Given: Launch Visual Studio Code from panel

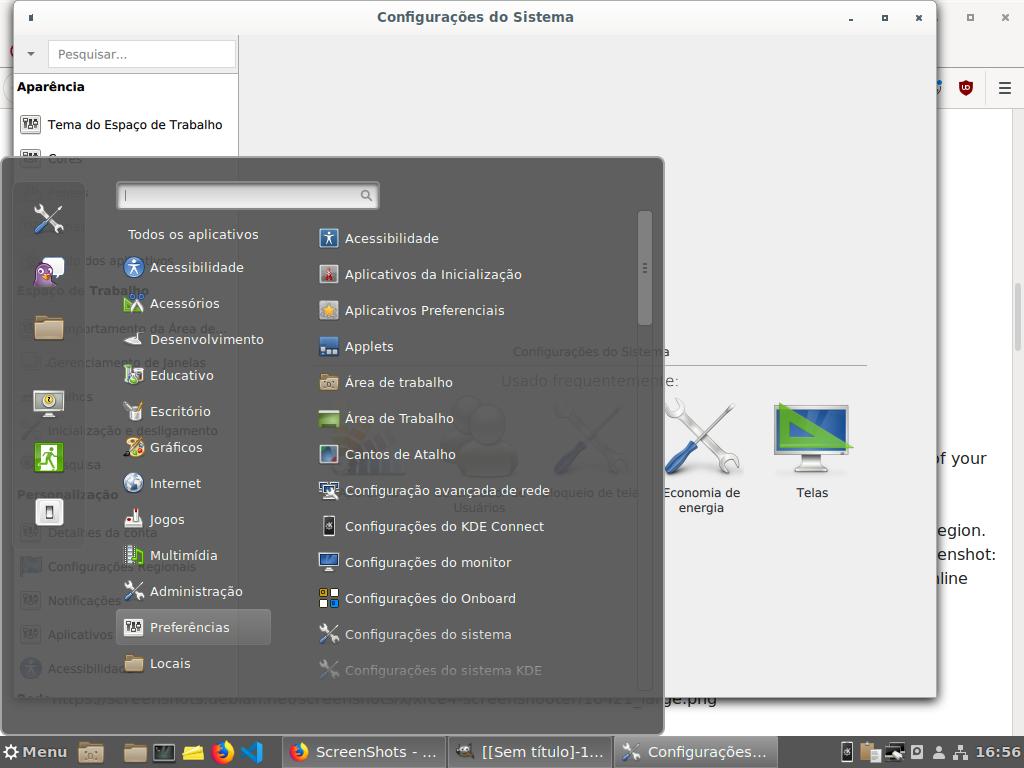Looking at the screenshot, I should coord(251,752).
